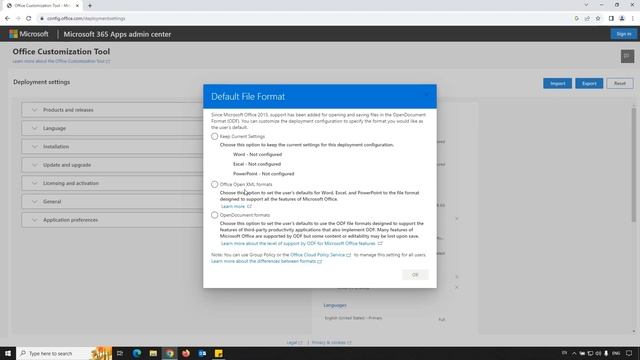Select the Office Open XML formats option

point(214,184)
